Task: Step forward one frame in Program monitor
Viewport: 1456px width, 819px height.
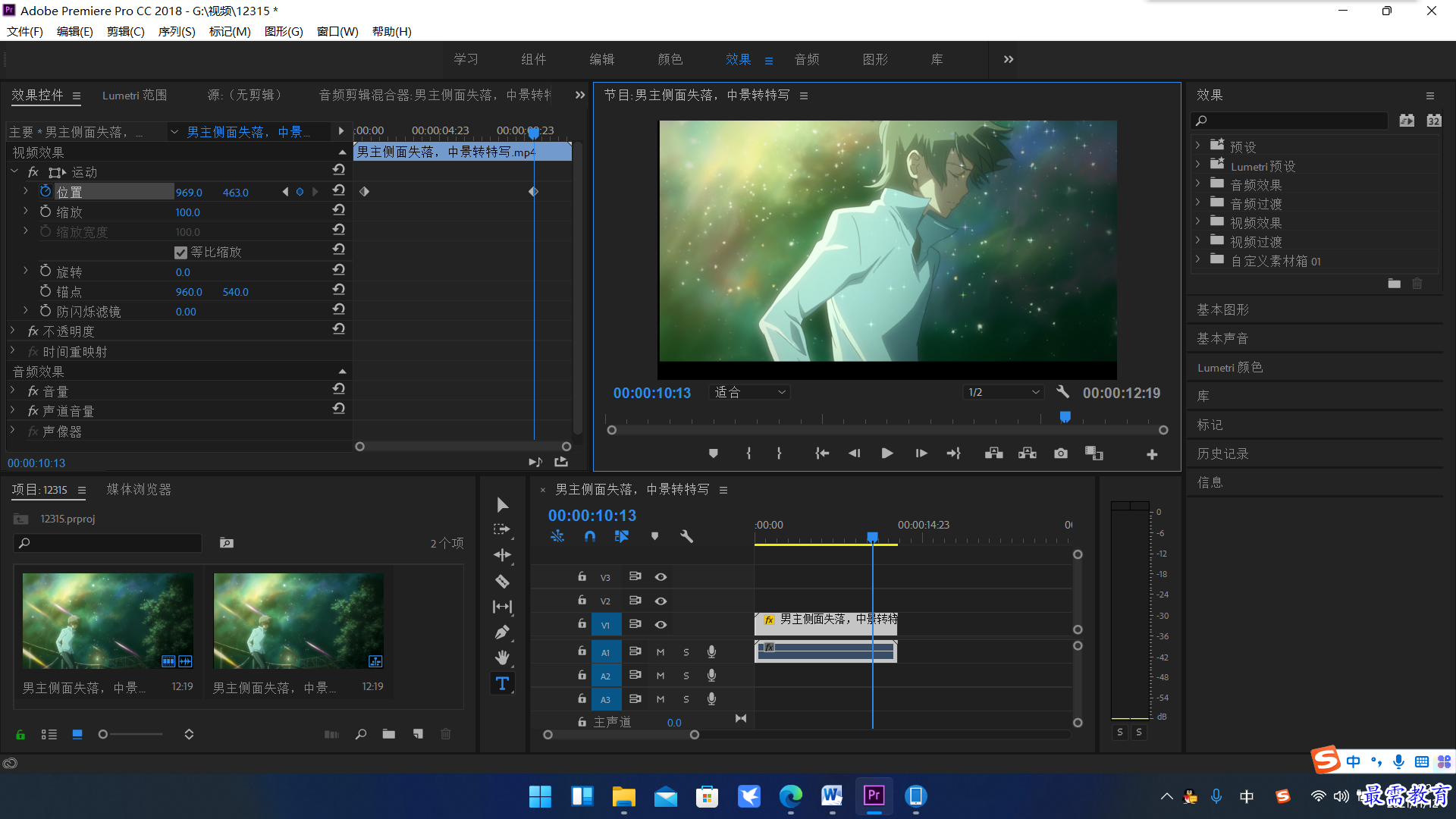Action: (921, 453)
